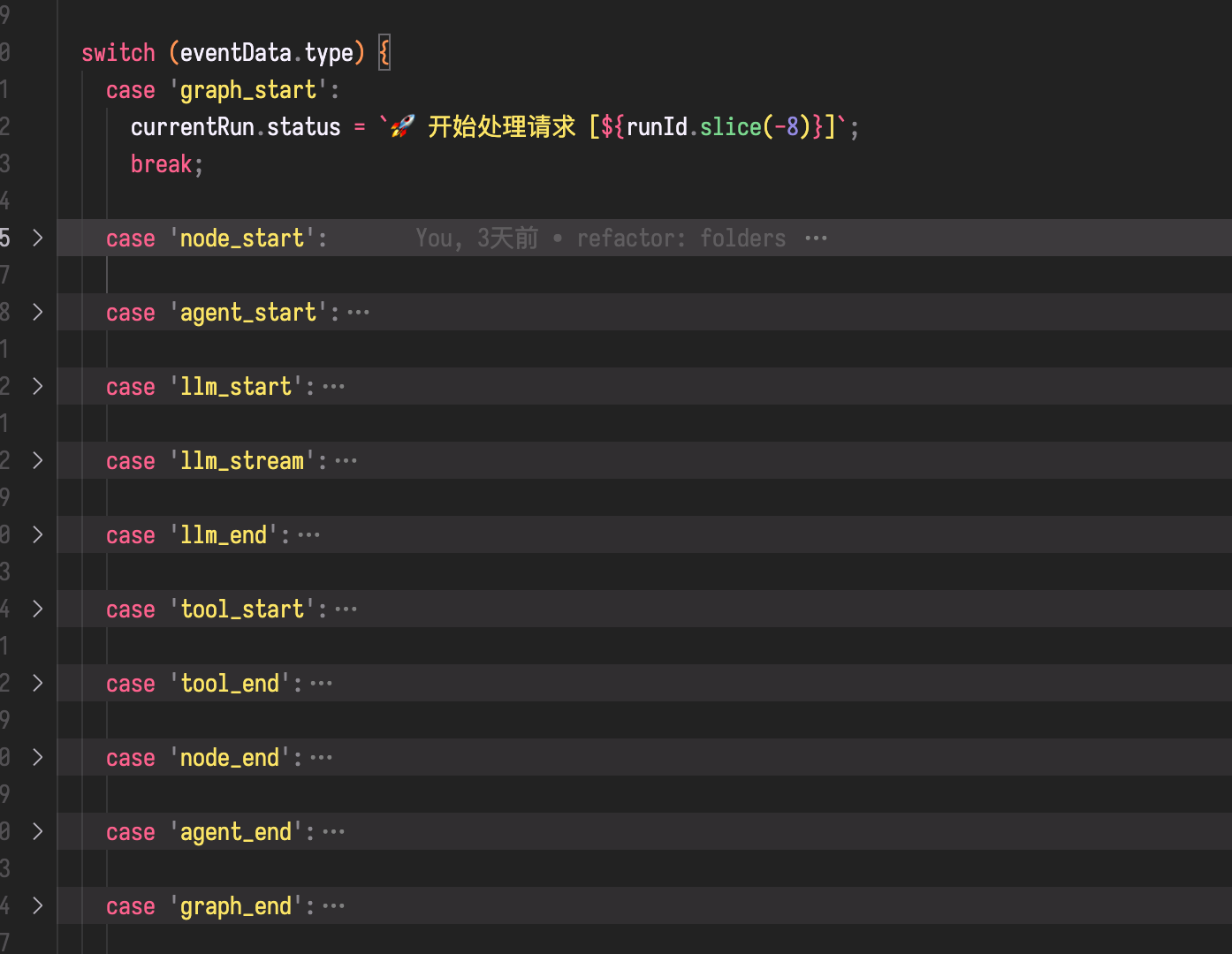1232x954 pixels.
Task: Click the 'case' keyword before 'graph_start'
Action: point(131,90)
